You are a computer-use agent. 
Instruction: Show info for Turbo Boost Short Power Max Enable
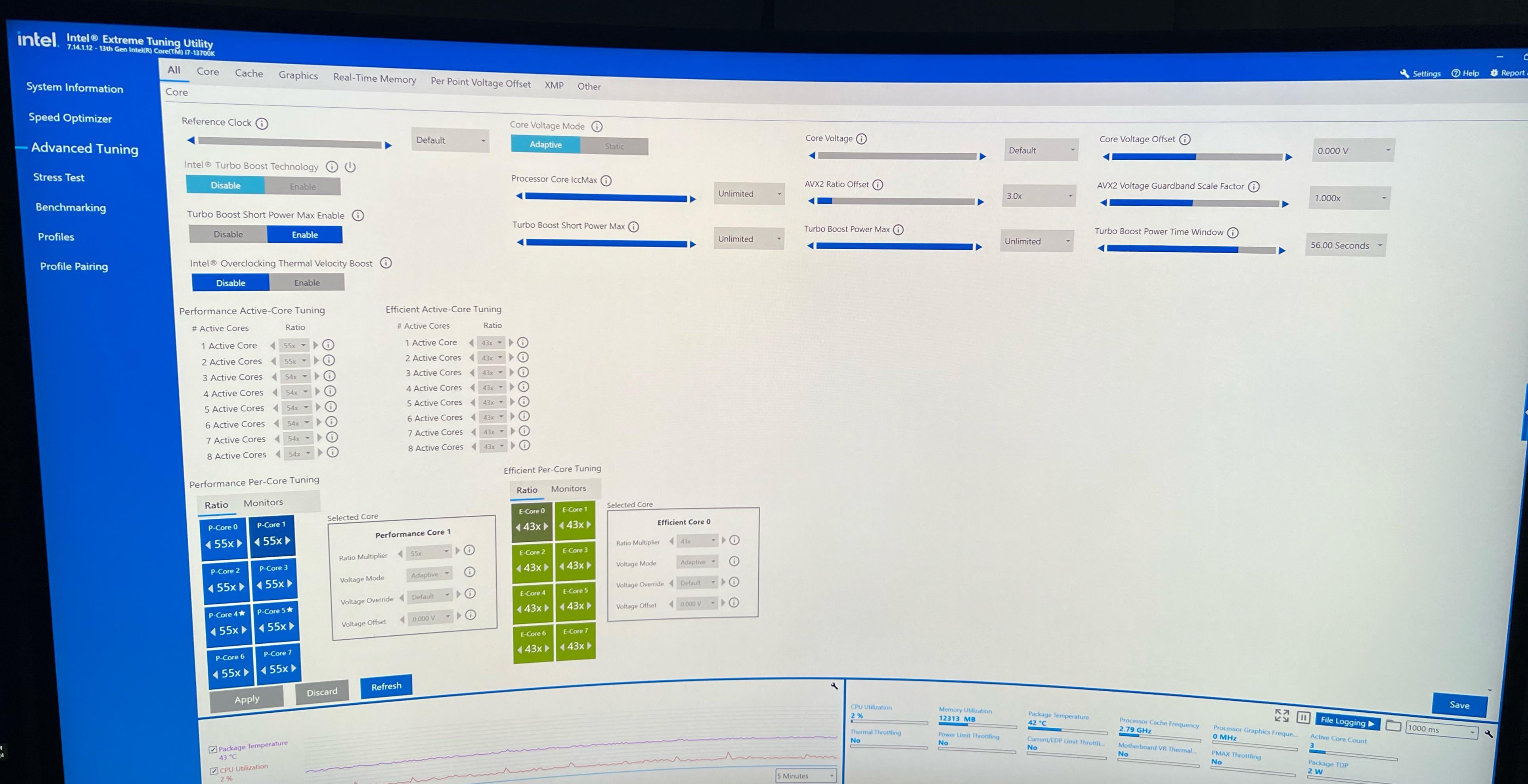coord(358,215)
